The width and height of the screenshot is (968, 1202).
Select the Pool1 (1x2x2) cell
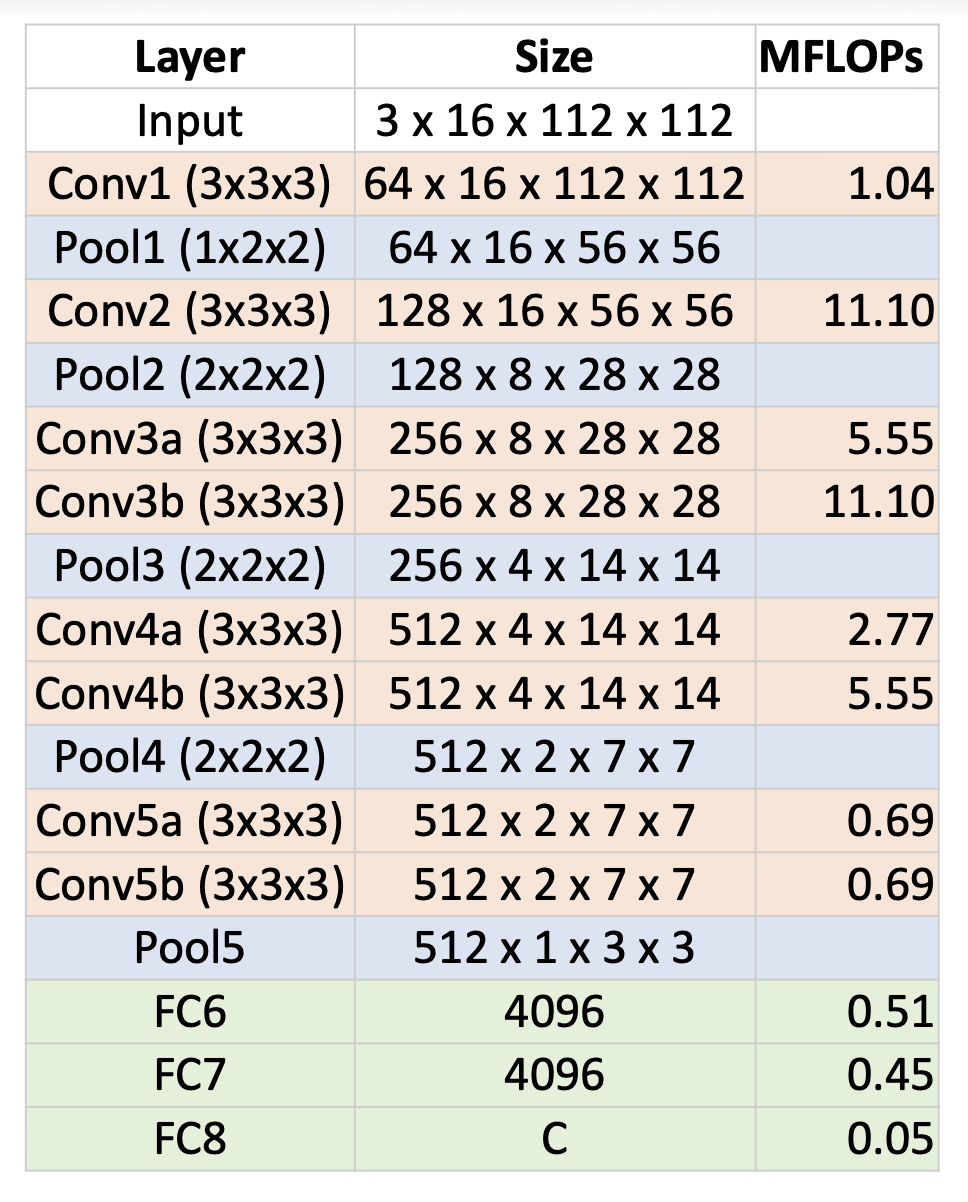(189, 248)
